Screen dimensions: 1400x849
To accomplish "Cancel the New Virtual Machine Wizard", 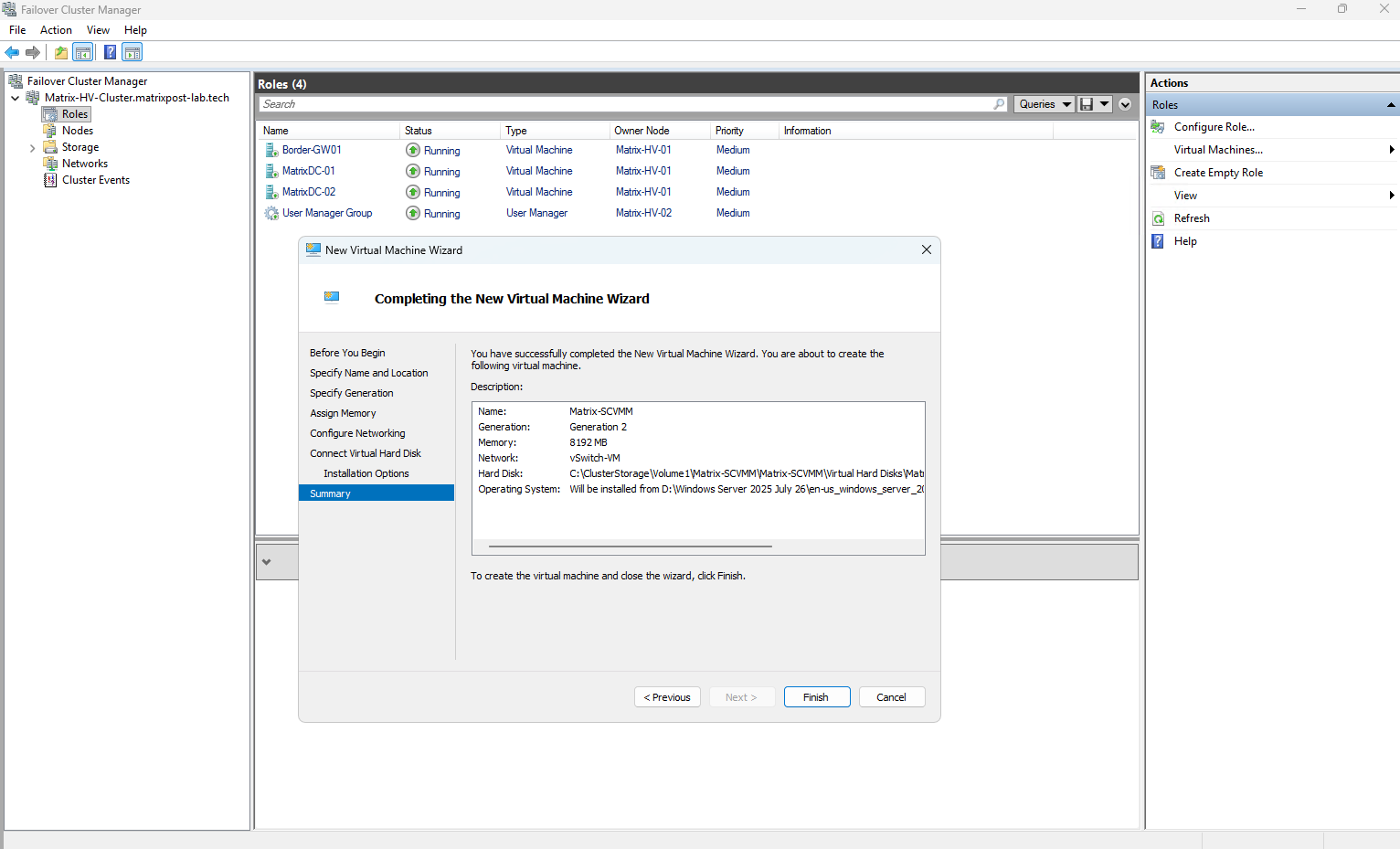I will (x=892, y=697).
